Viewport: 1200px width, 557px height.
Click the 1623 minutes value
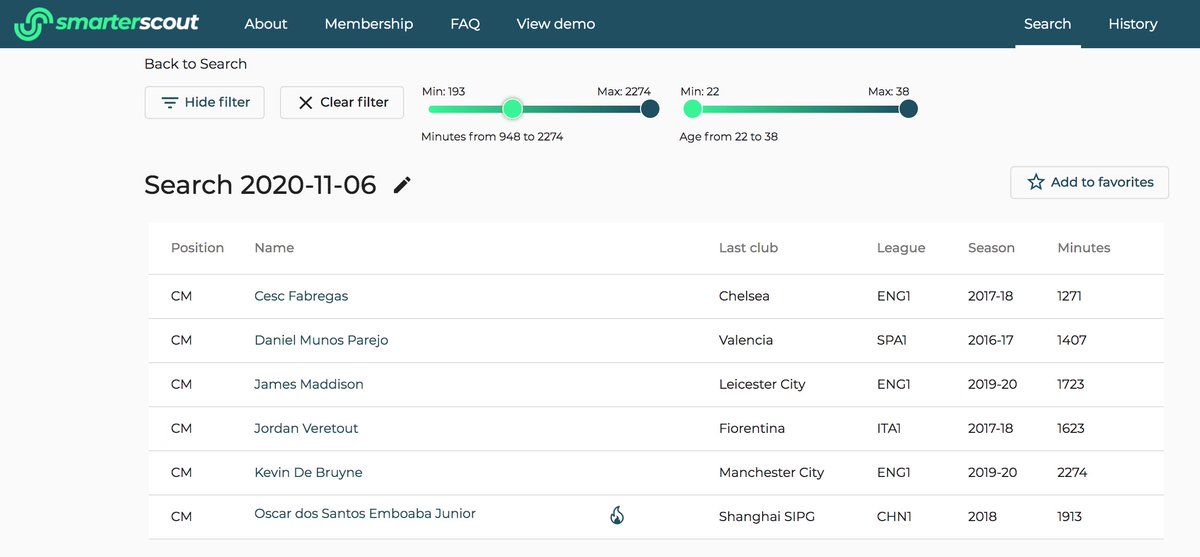tap(1071, 428)
